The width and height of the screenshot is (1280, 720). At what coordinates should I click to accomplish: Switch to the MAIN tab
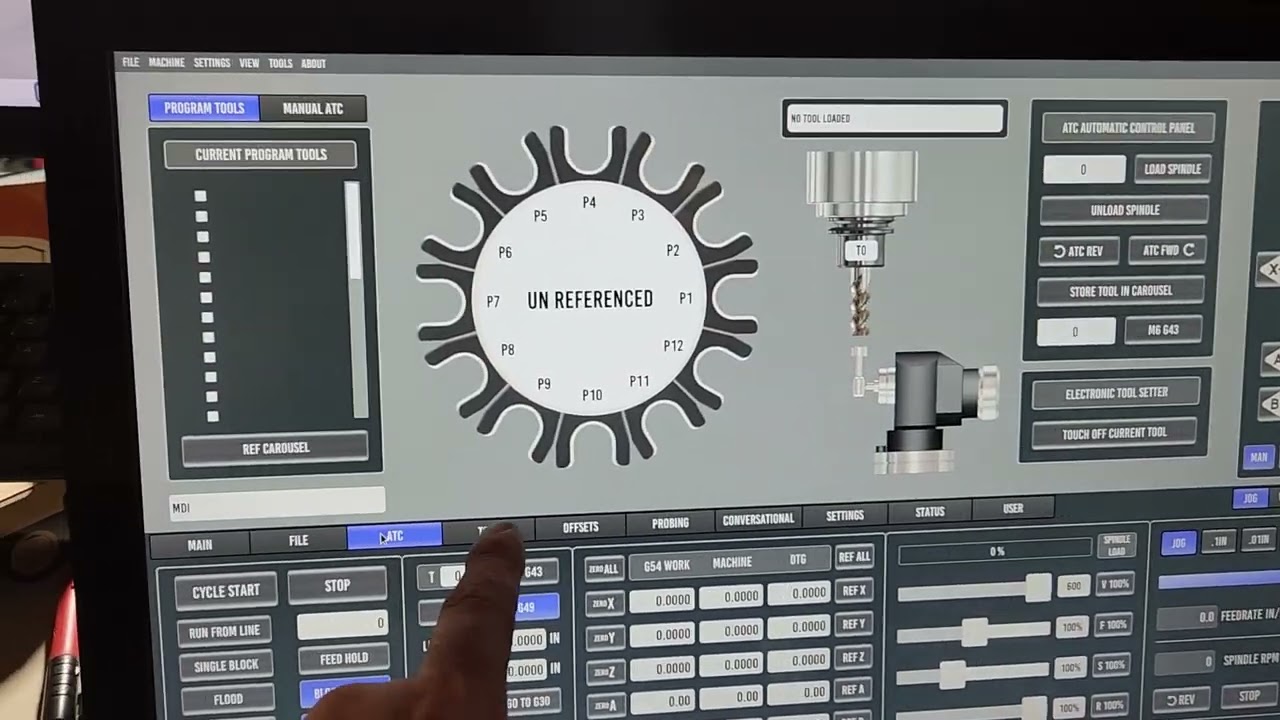200,545
